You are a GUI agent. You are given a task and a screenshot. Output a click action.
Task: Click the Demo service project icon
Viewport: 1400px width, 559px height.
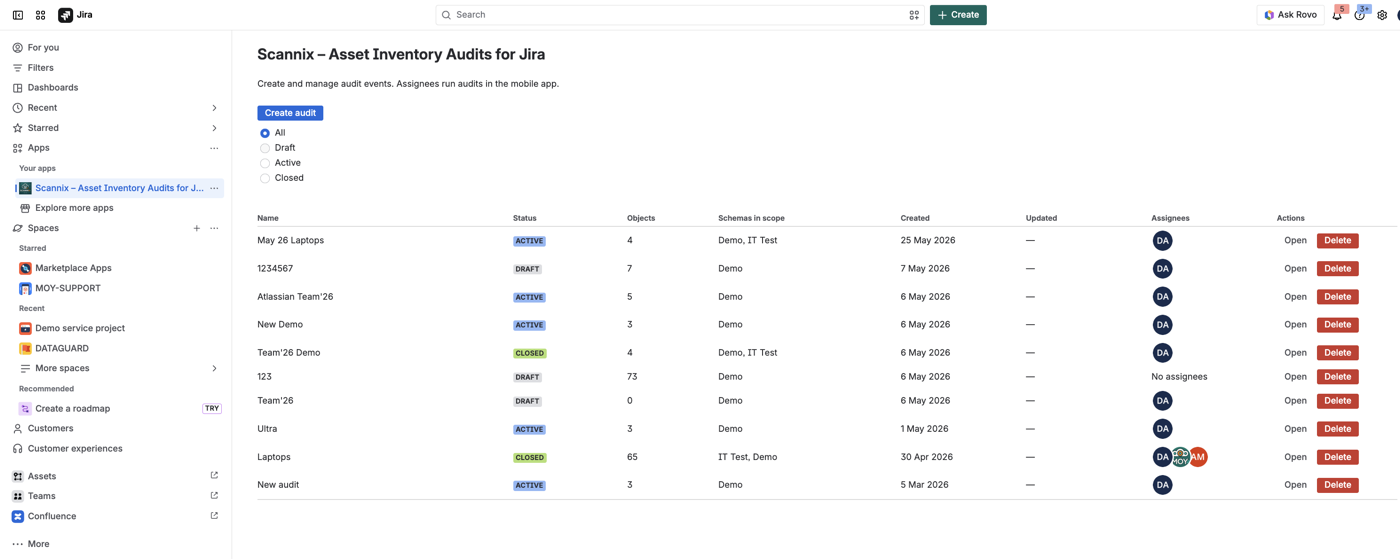point(25,328)
